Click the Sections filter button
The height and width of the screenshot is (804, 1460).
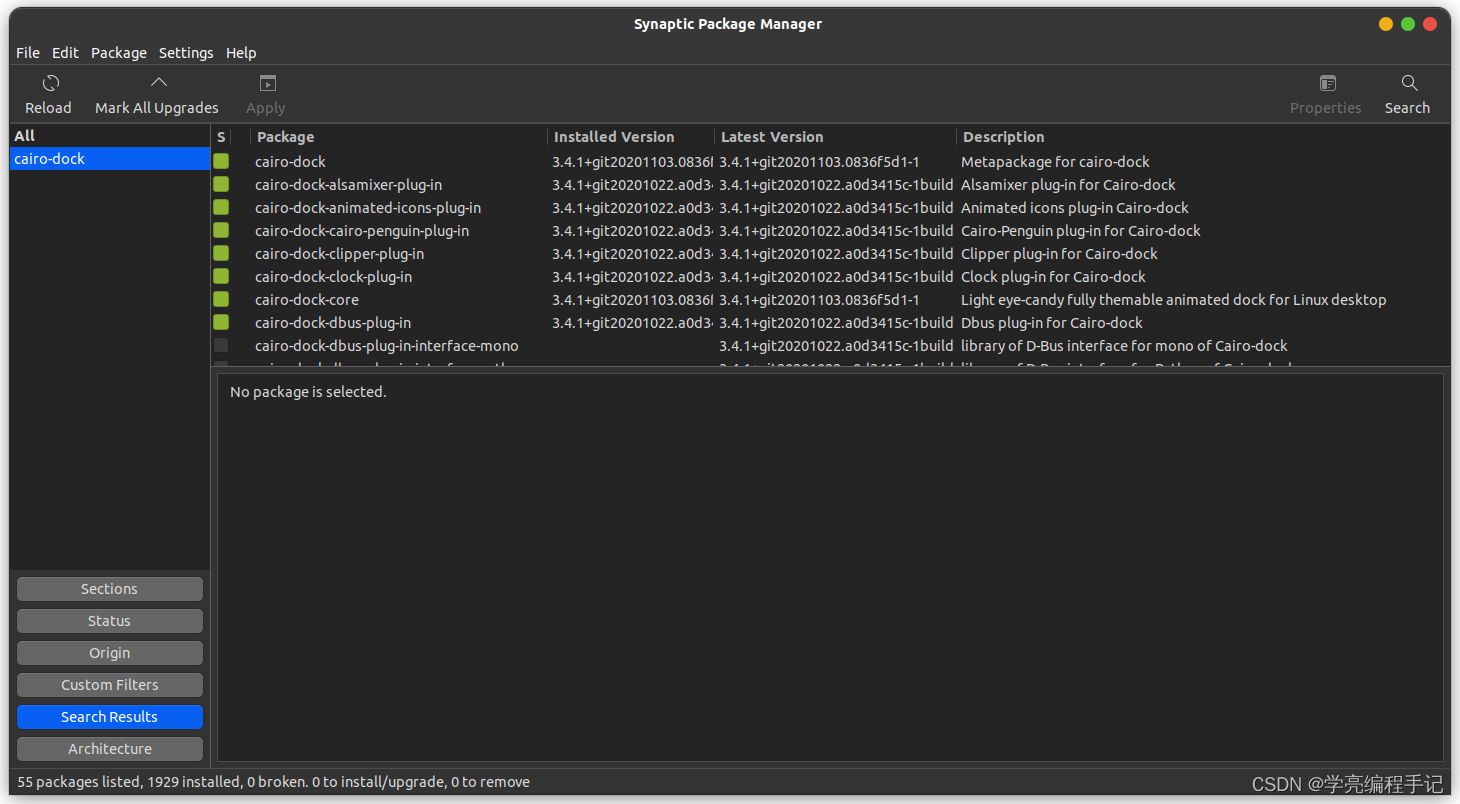110,589
